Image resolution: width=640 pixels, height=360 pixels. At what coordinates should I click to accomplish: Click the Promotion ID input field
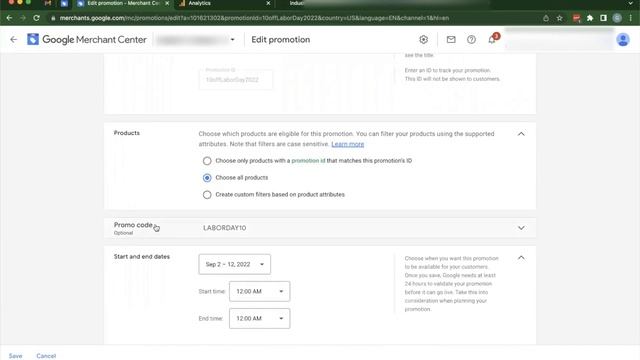[x=236, y=80]
